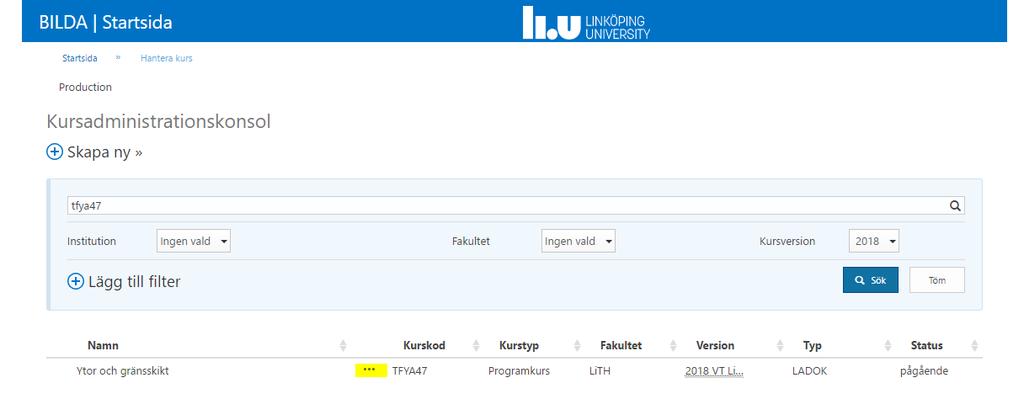The width and height of the screenshot is (1024, 399).
Task: Go to the Startsida breadcrumb
Action: coord(80,58)
